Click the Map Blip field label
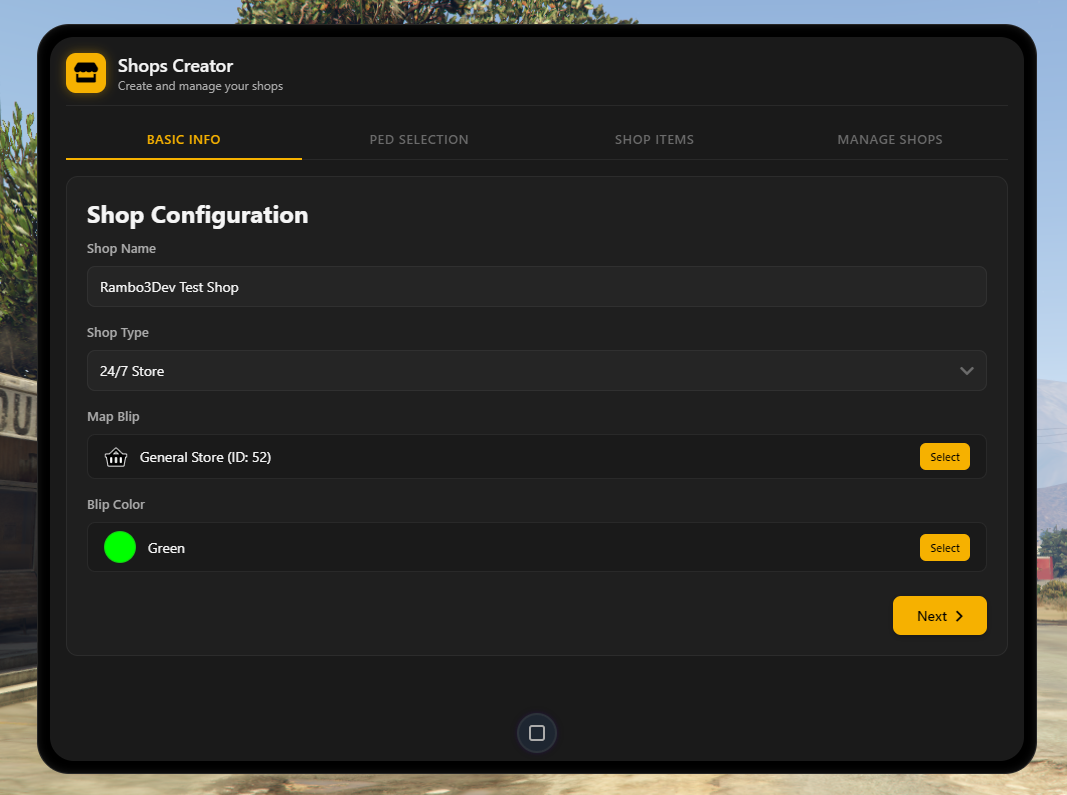Viewport: 1067px width, 795px height. 113,417
